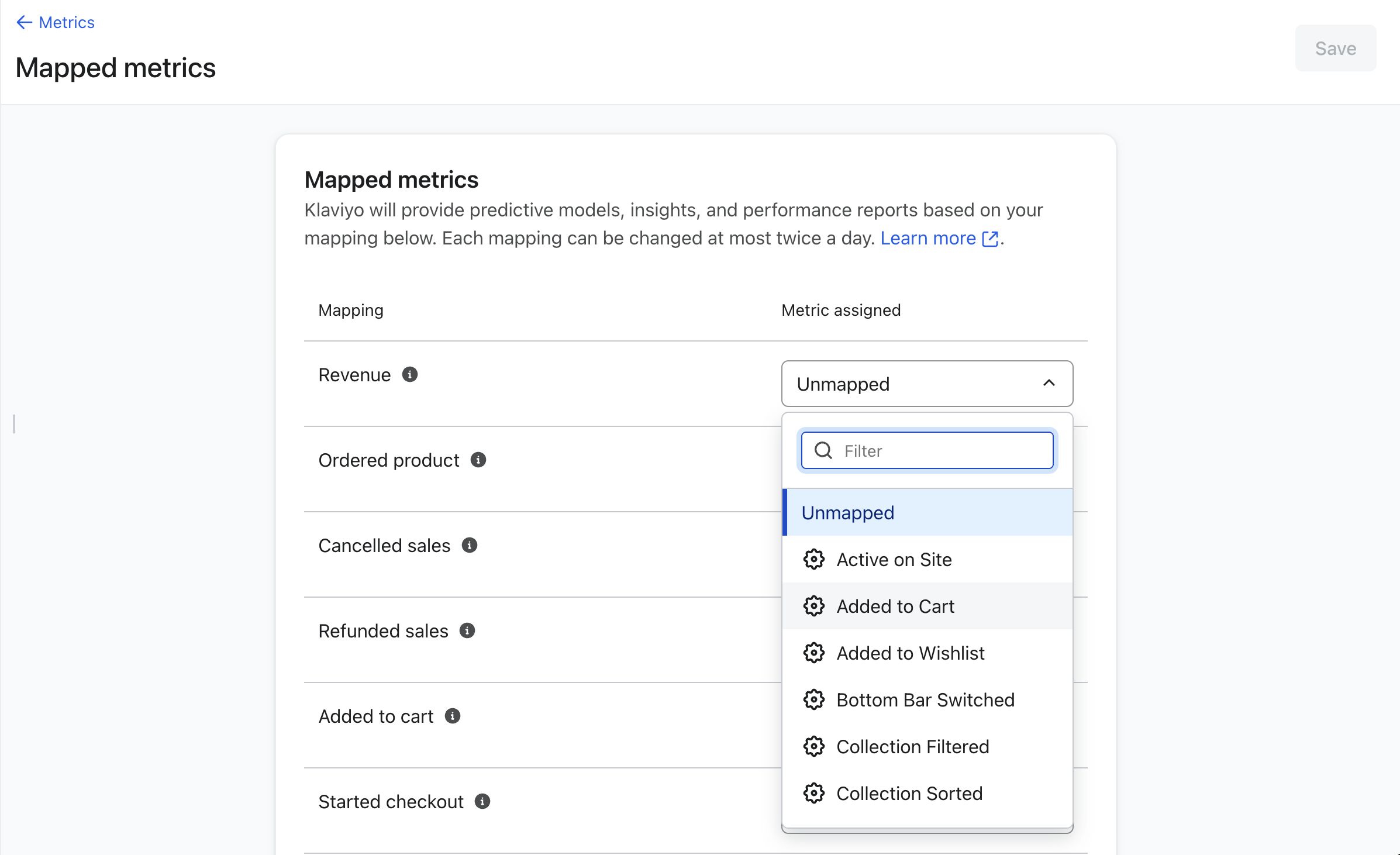Open the Learn more link

point(928,239)
